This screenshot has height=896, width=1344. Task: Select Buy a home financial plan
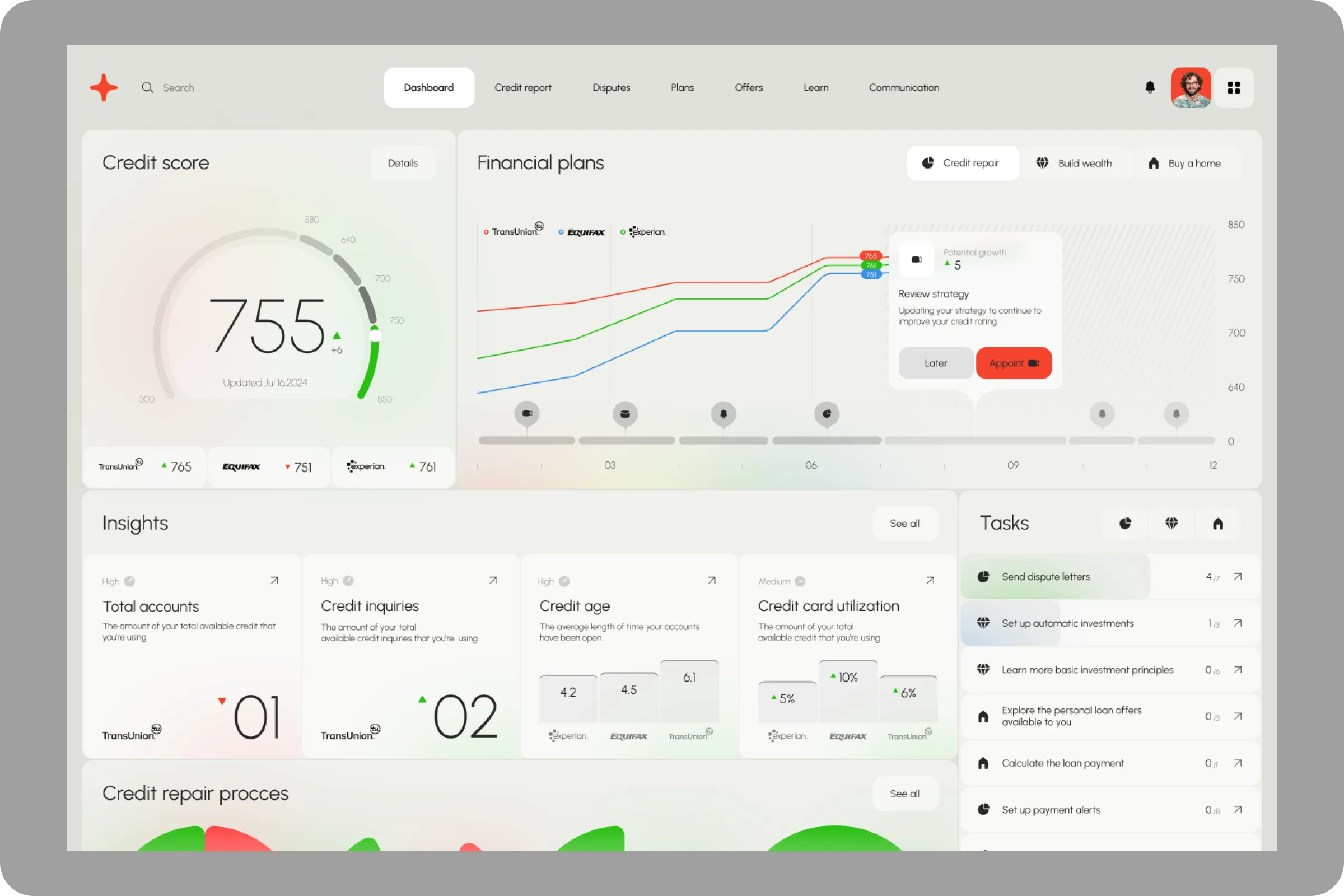(1186, 164)
